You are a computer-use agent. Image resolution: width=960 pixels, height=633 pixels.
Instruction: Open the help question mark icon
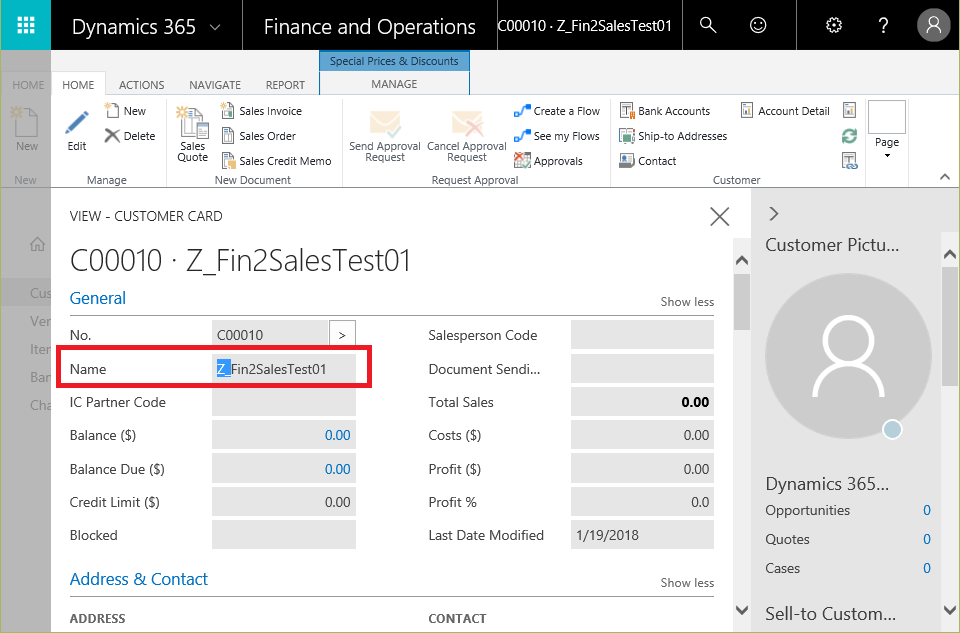click(883, 25)
